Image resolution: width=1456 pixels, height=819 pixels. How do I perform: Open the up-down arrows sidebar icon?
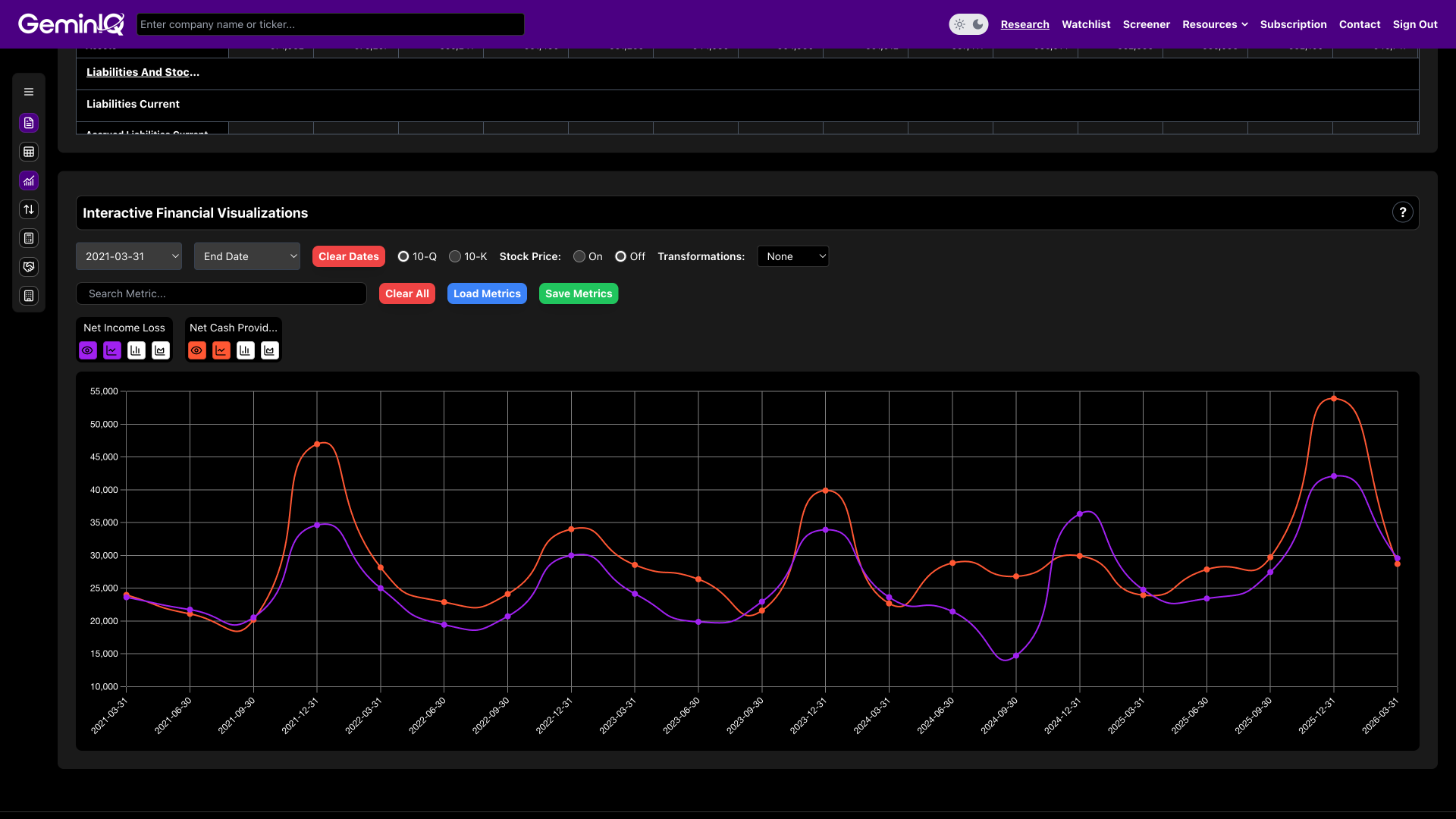tap(29, 209)
